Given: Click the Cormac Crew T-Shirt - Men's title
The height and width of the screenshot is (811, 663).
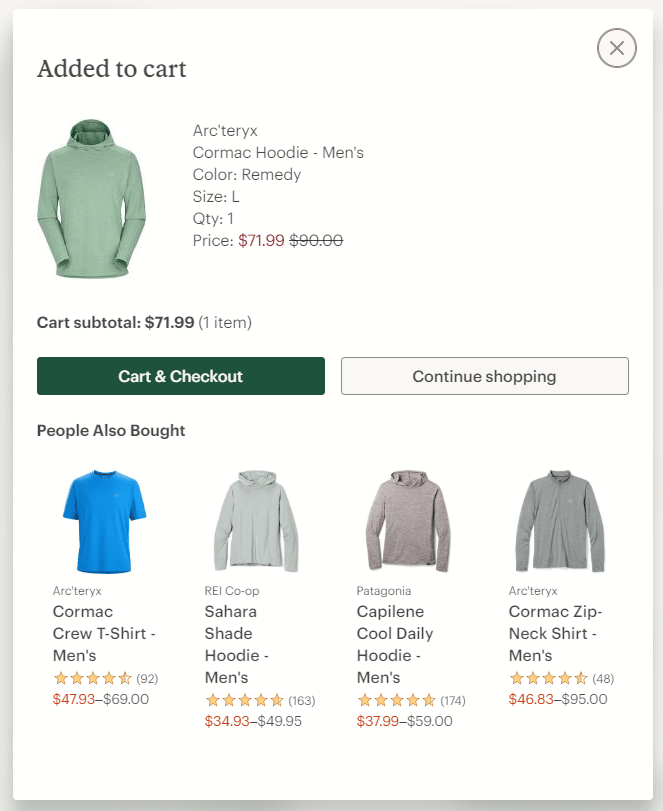Looking at the screenshot, I should tap(104, 634).
